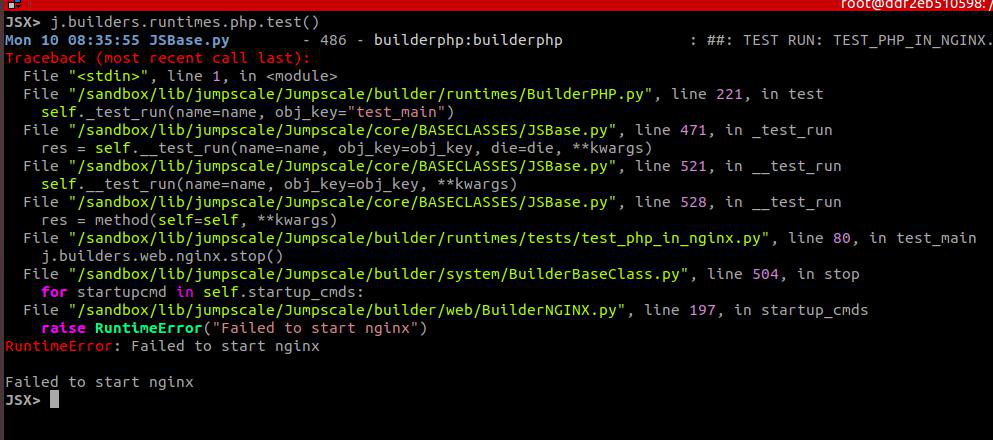Click line number 471
This screenshot has width=993, height=440.
[694, 131]
